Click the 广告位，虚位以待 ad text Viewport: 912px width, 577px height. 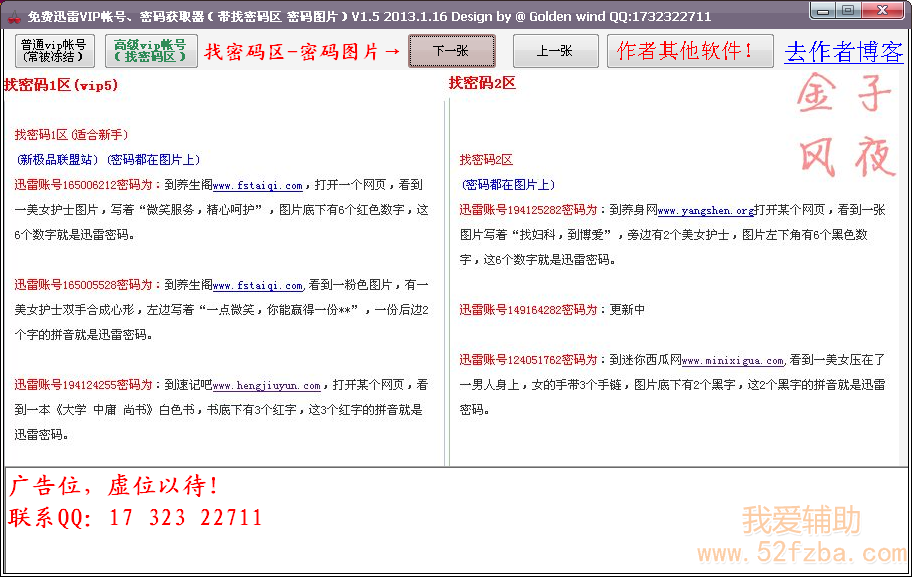coord(114,486)
